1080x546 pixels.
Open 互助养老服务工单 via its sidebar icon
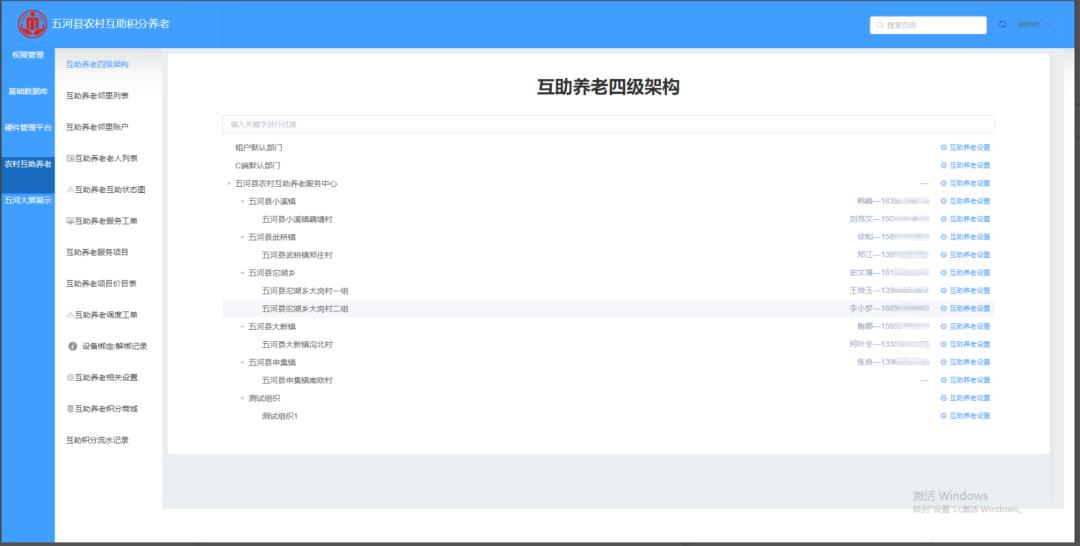pos(70,221)
